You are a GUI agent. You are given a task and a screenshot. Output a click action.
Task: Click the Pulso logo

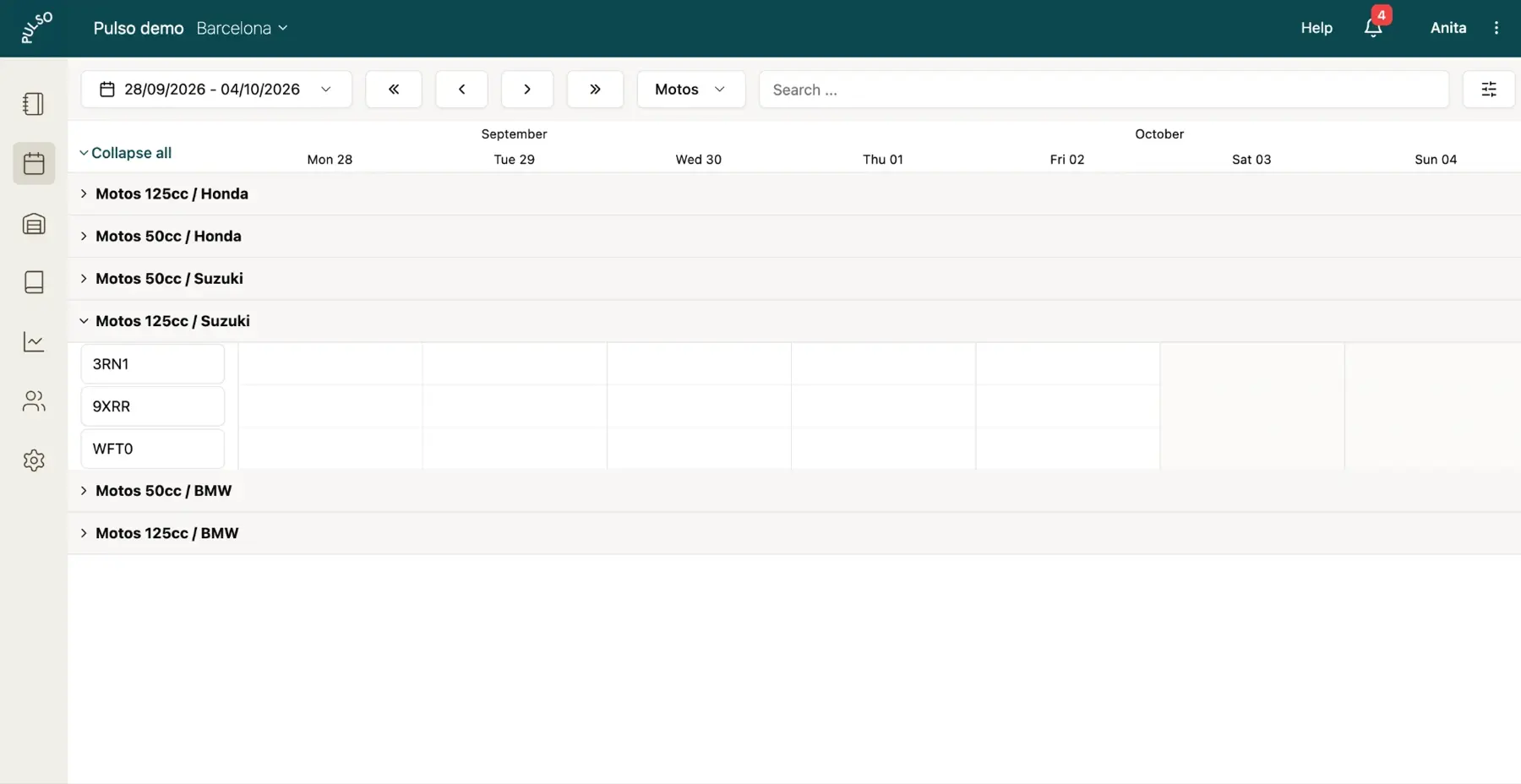tap(36, 28)
